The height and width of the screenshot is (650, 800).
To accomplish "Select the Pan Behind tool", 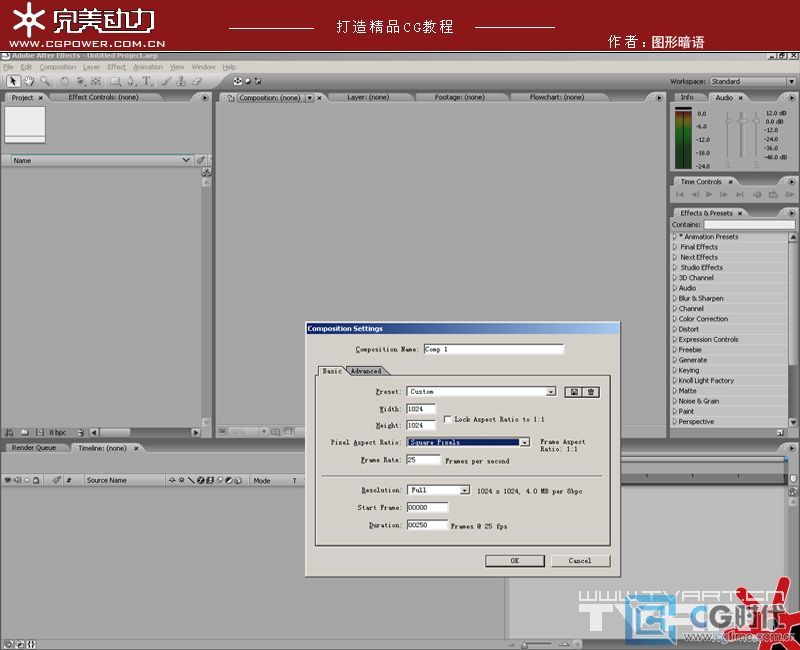I will coord(96,81).
